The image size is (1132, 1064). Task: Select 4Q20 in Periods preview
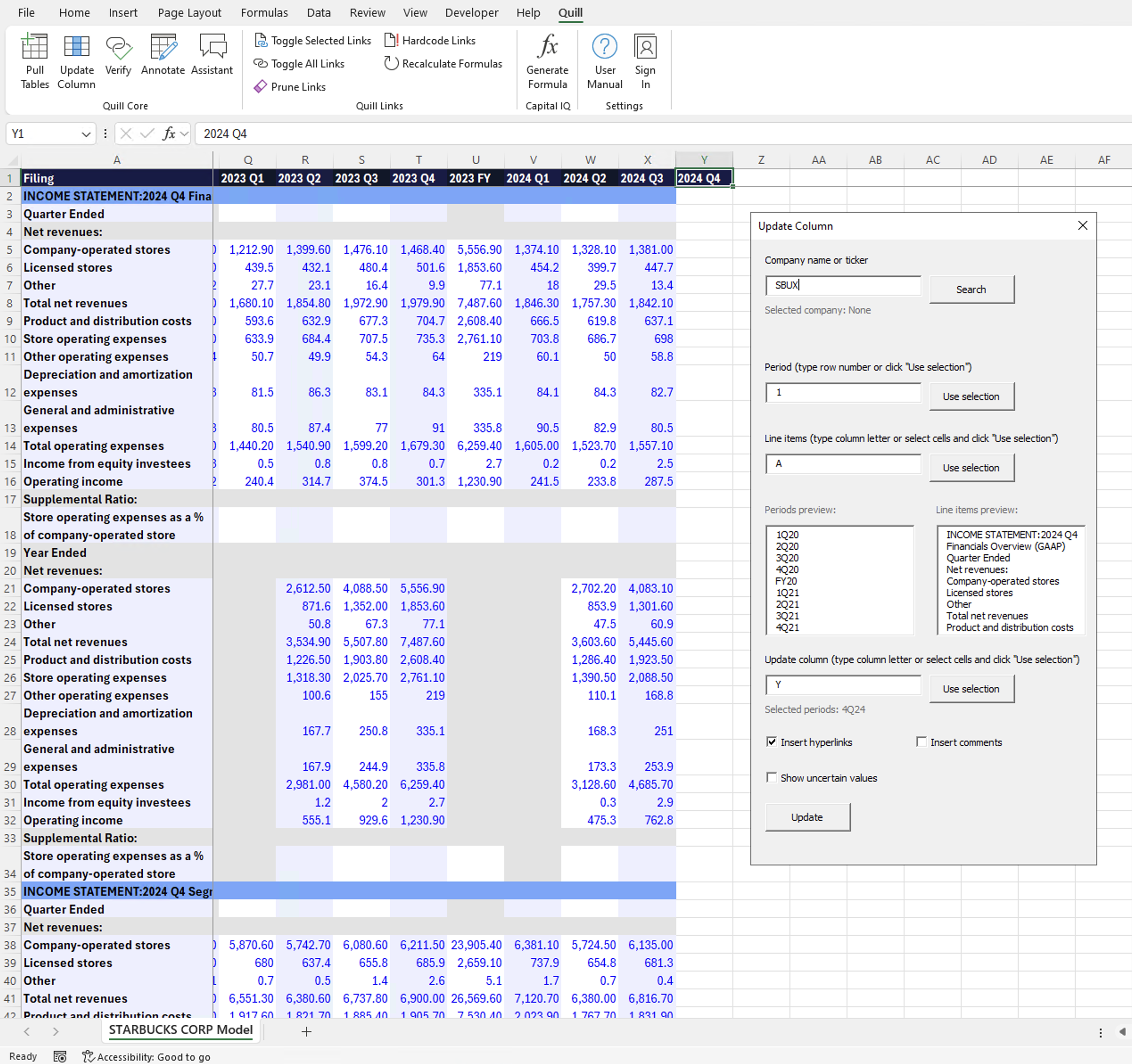pos(787,569)
